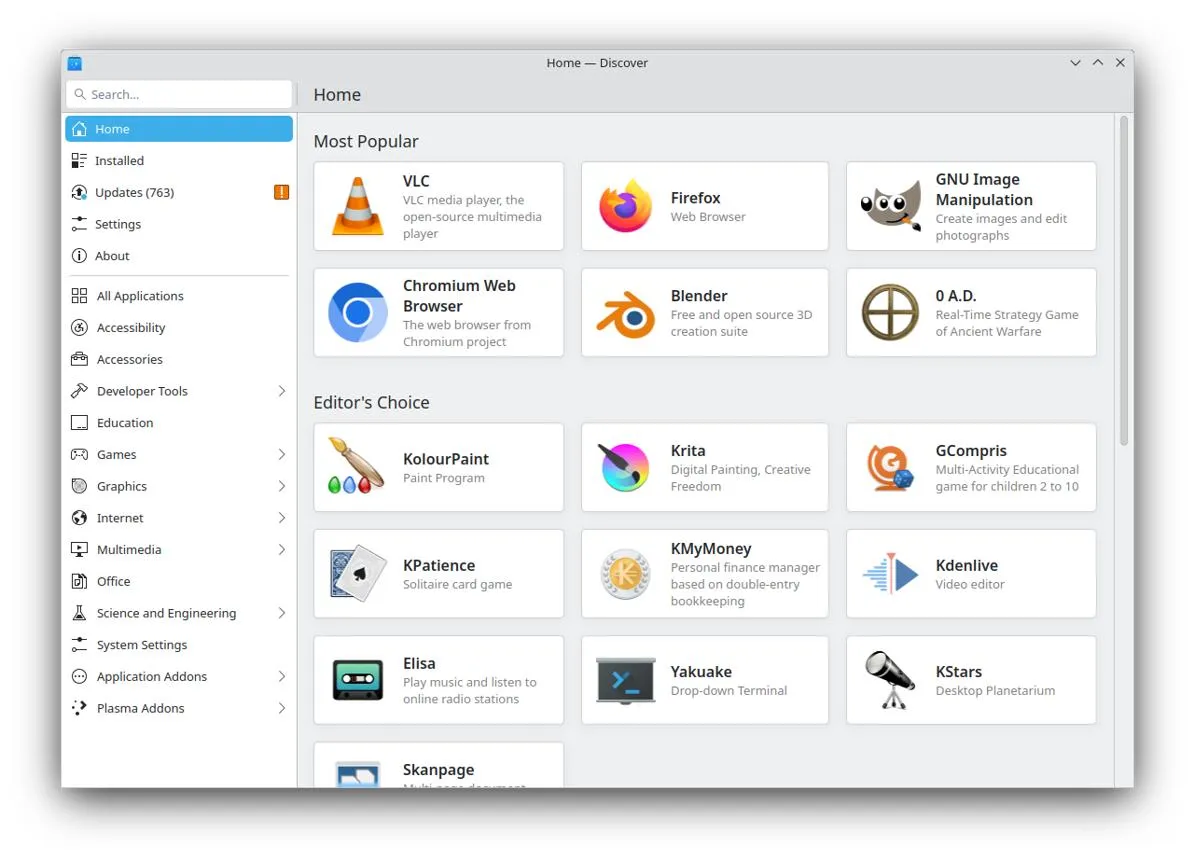Click the Krita app icon
The width and height of the screenshot is (1195, 860).
(x=624, y=467)
